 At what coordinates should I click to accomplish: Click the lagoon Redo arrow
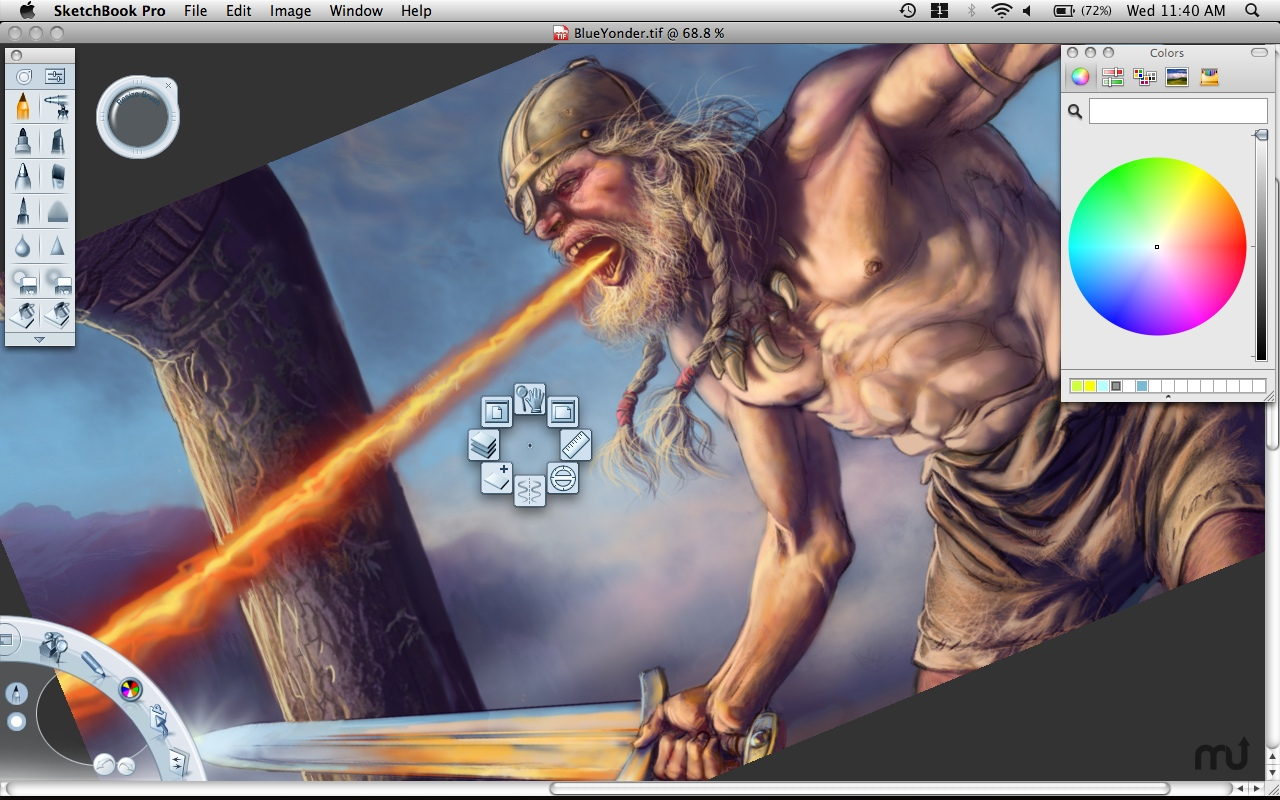(127, 766)
